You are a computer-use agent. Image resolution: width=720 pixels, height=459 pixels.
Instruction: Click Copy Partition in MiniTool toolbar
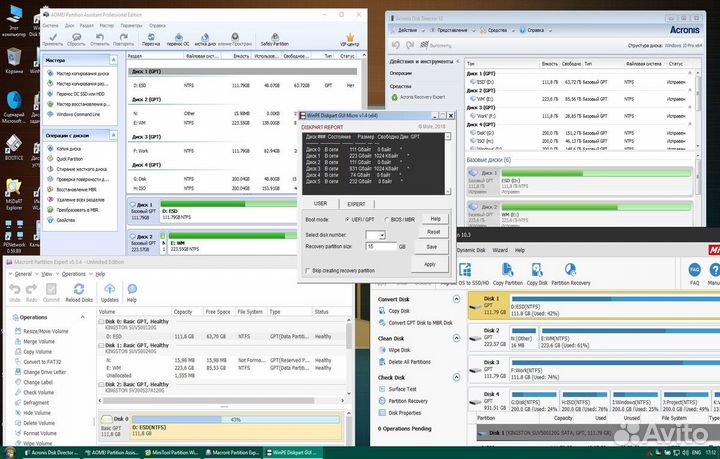click(x=507, y=274)
